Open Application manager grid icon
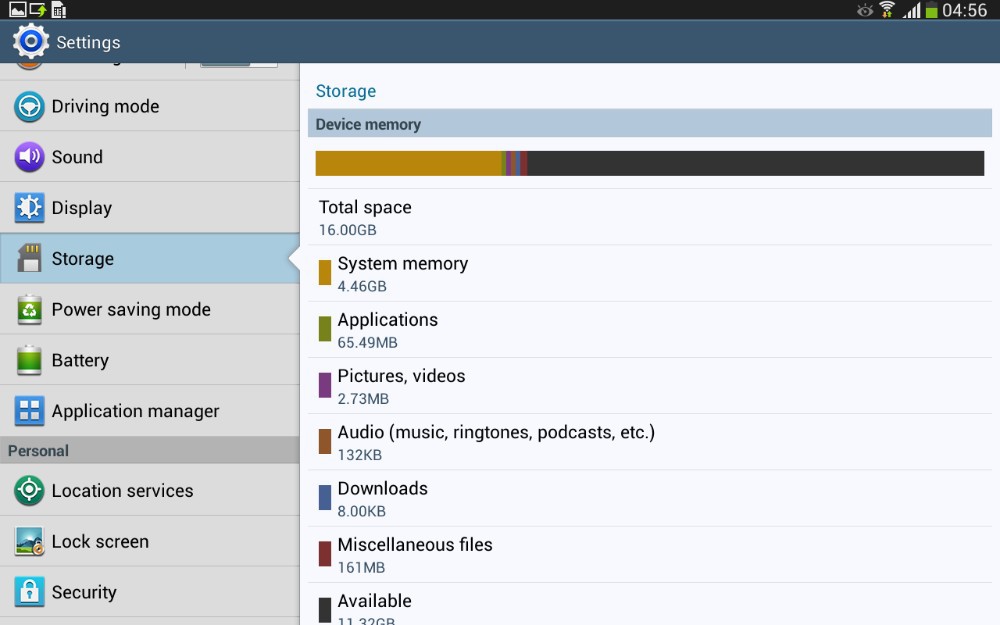Image resolution: width=1000 pixels, height=625 pixels. pos(29,411)
